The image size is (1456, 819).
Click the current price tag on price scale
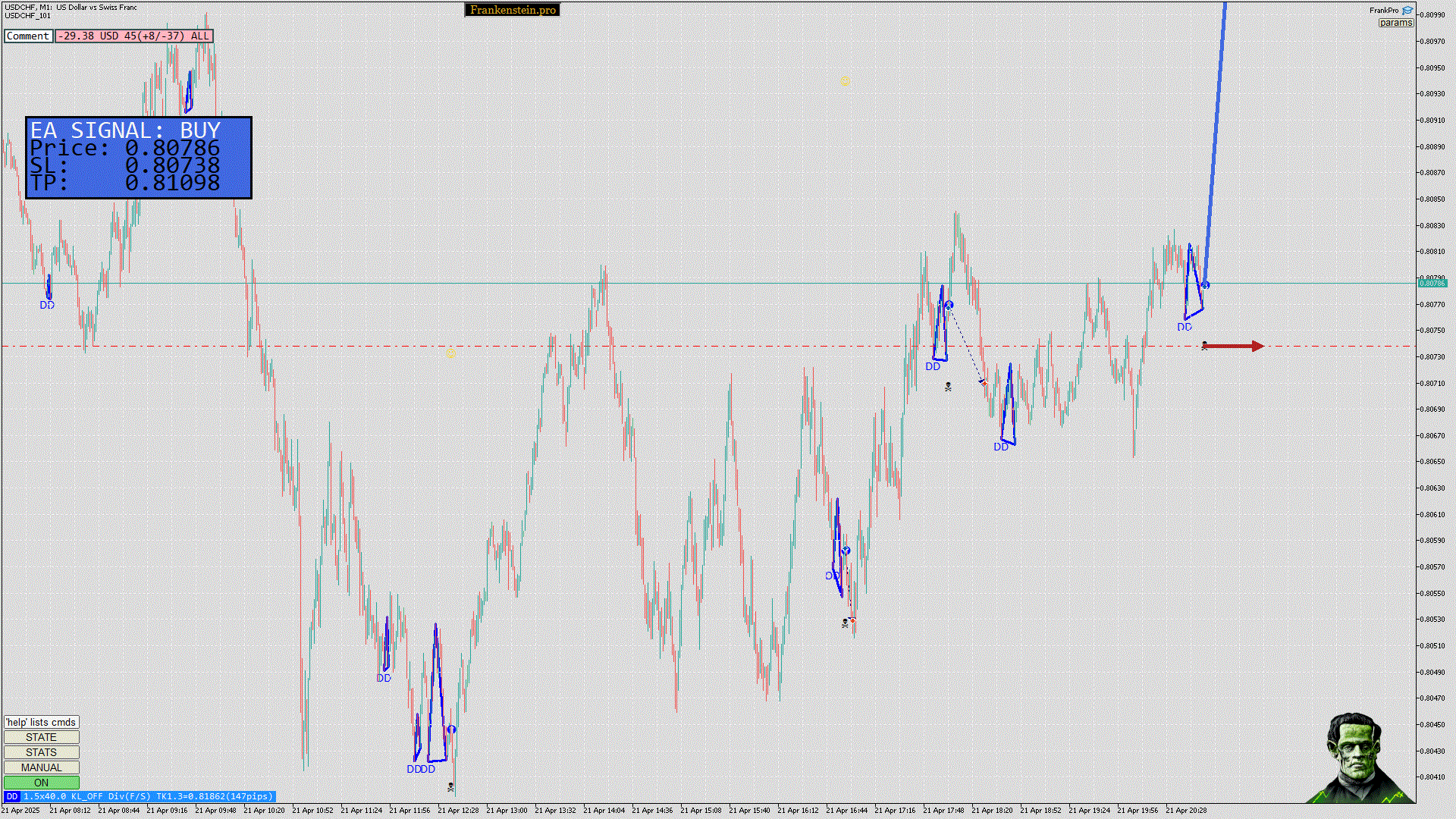pyautogui.click(x=1432, y=283)
